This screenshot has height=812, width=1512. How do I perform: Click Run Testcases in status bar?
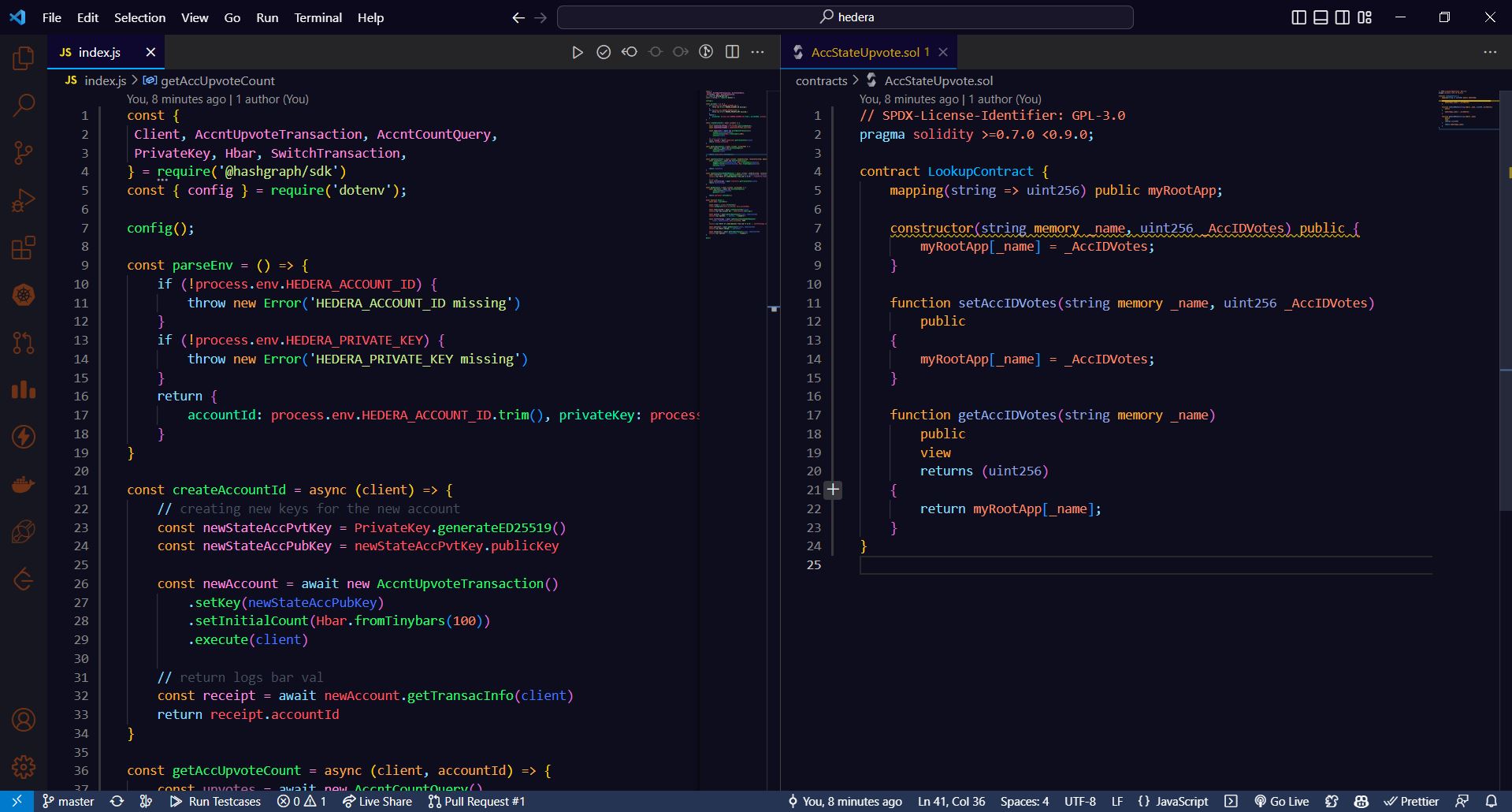216,801
